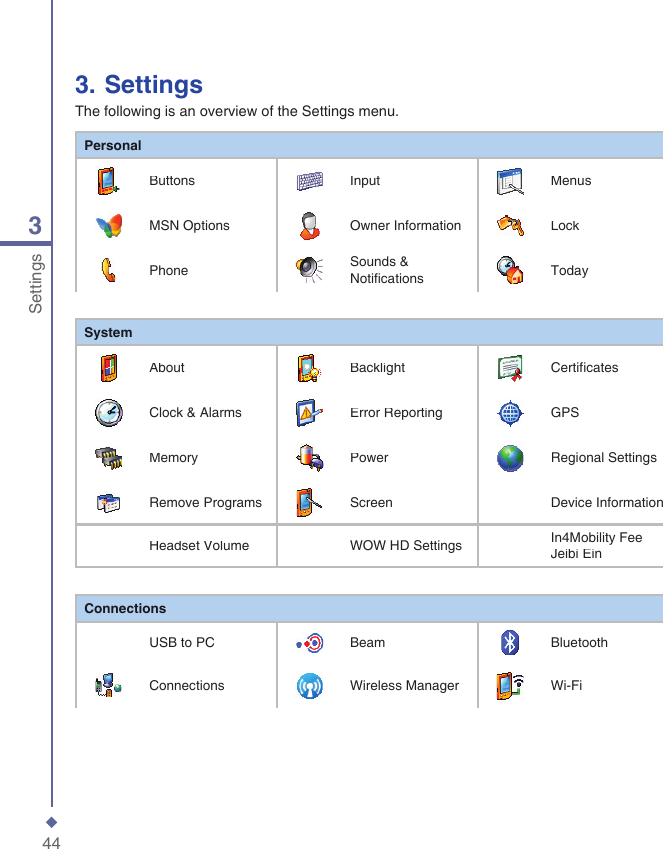Select the Personal section header
The width and height of the screenshot is (663, 849).
pos(369,146)
